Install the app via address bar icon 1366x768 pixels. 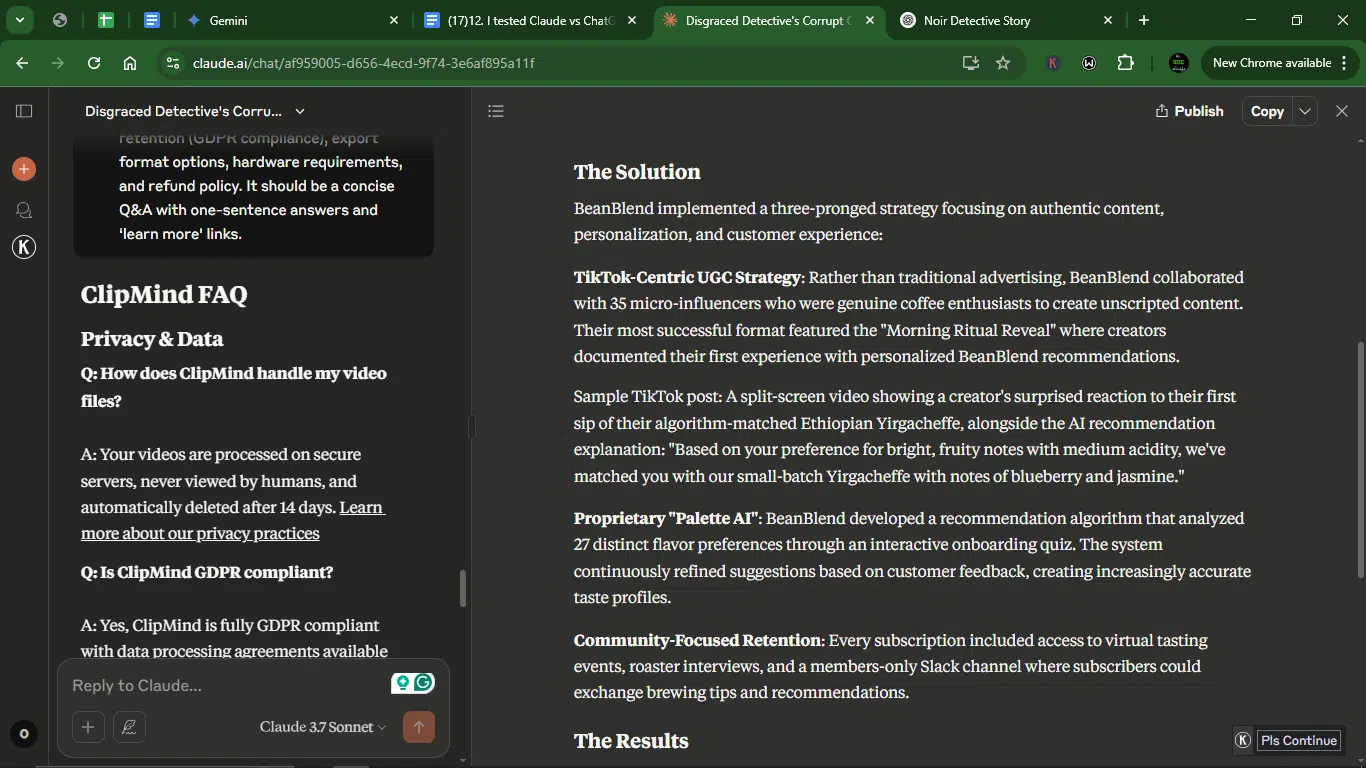[x=970, y=63]
